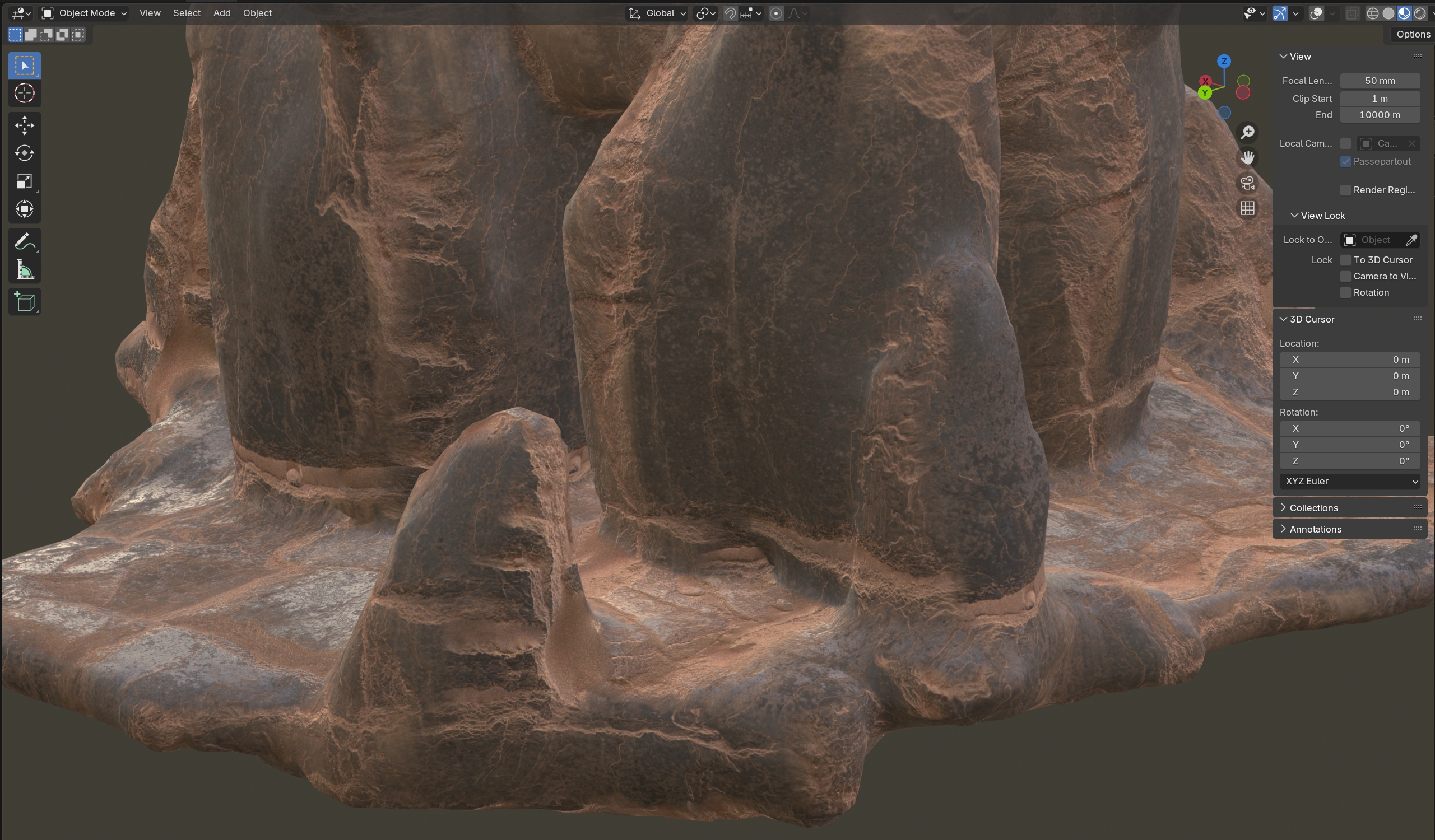Pick the Measure tool
Image resolution: width=1435 pixels, height=840 pixels.
click(x=24, y=270)
